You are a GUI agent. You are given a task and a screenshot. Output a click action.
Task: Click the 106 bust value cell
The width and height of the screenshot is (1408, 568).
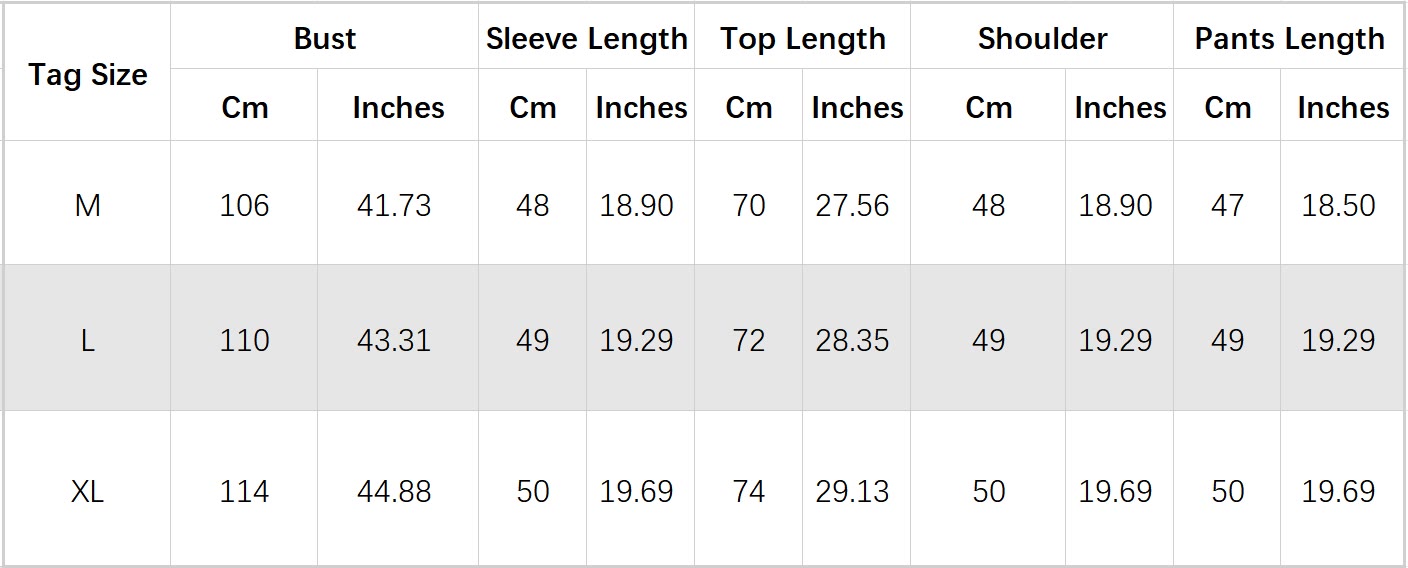click(245, 205)
